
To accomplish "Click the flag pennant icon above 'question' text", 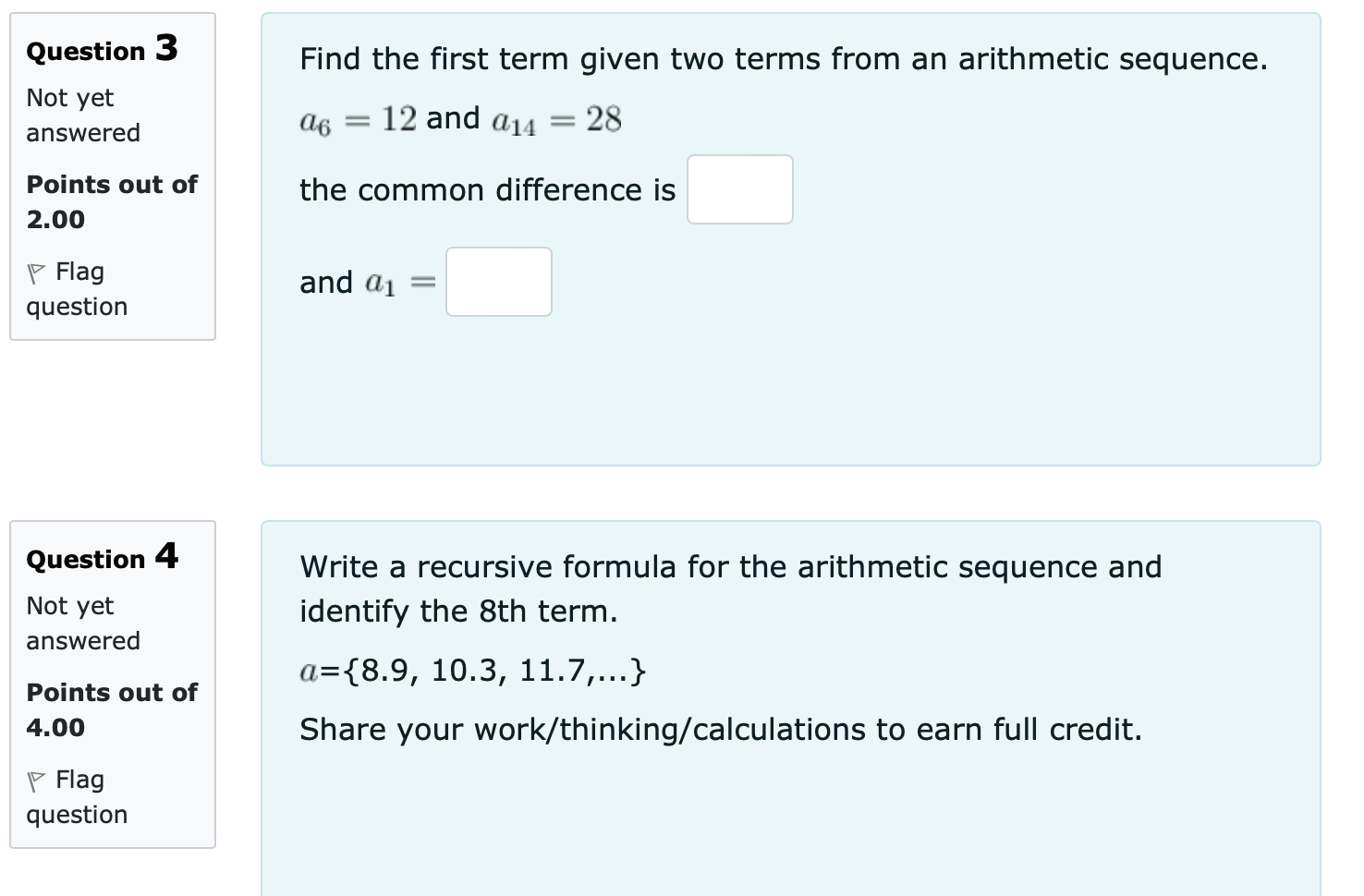I will (36, 271).
